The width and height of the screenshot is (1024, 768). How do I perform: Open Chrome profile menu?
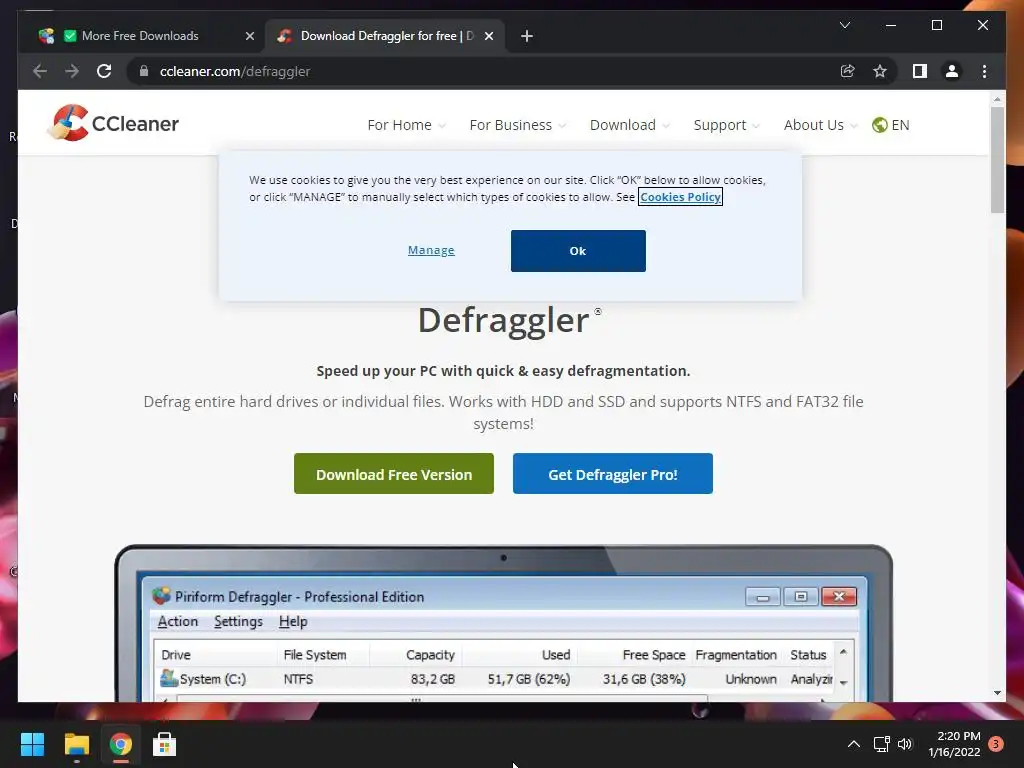[x=952, y=71]
